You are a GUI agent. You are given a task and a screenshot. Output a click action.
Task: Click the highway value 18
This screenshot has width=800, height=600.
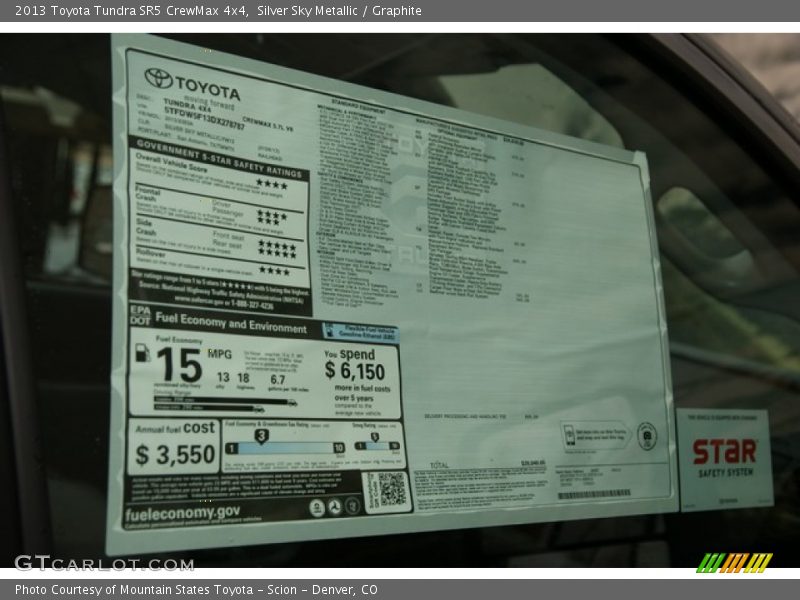tap(243, 378)
